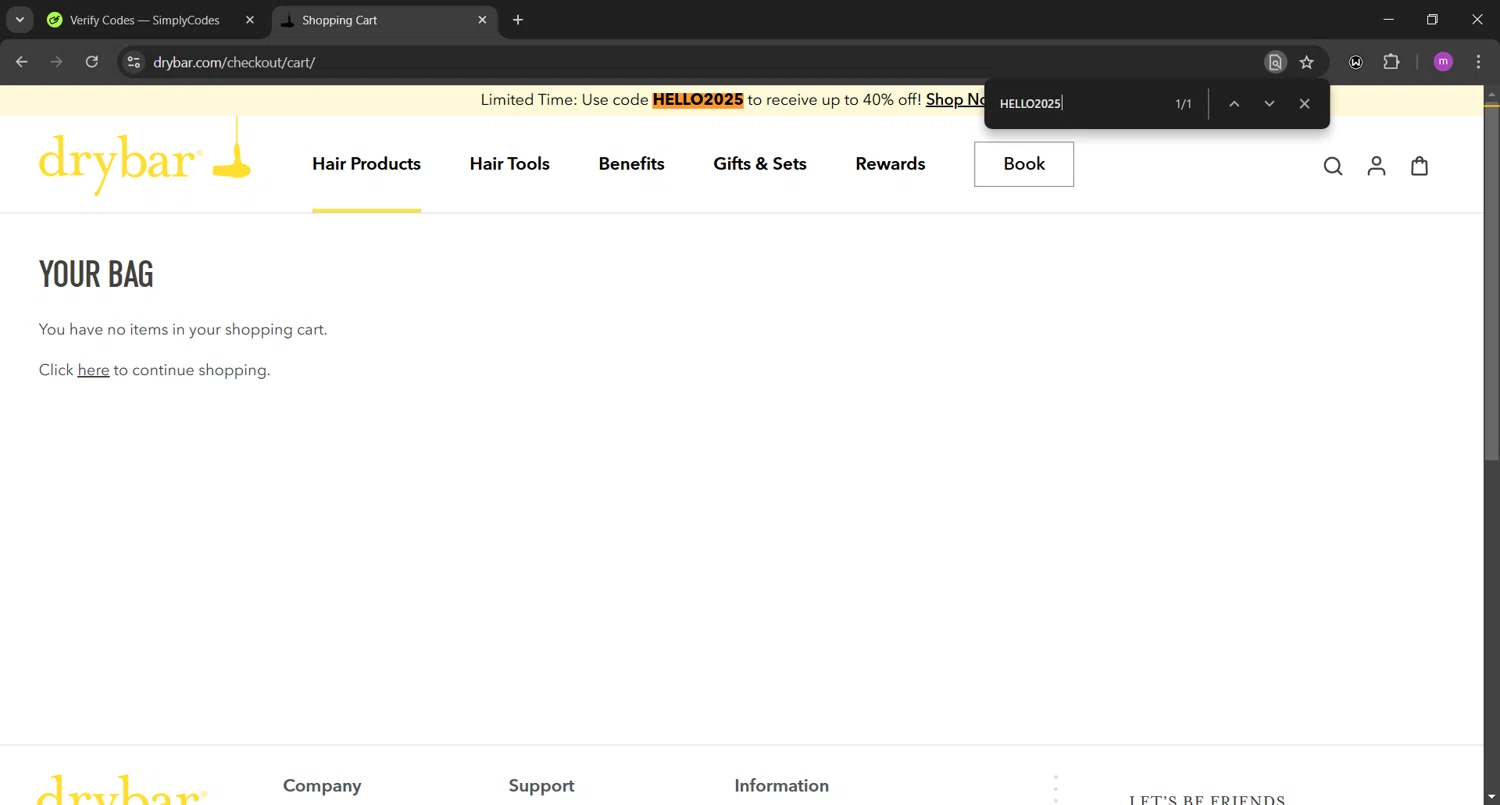Go back to previous page
Image resolution: width=1500 pixels, height=805 pixels.
[22, 62]
